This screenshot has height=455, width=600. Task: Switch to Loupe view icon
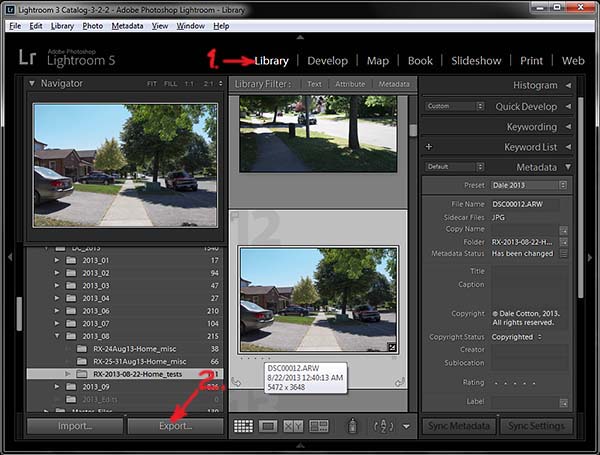pyautogui.click(x=268, y=426)
